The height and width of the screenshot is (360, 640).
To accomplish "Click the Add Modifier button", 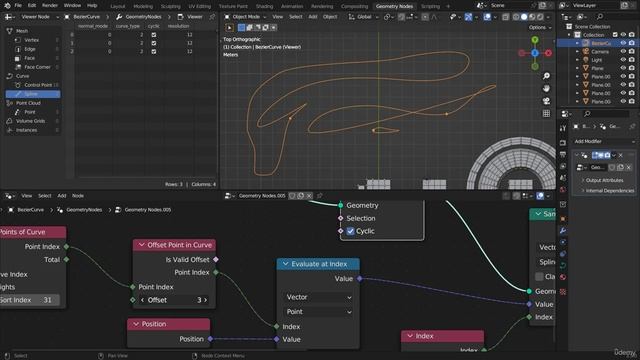I will click(x=604, y=141).
